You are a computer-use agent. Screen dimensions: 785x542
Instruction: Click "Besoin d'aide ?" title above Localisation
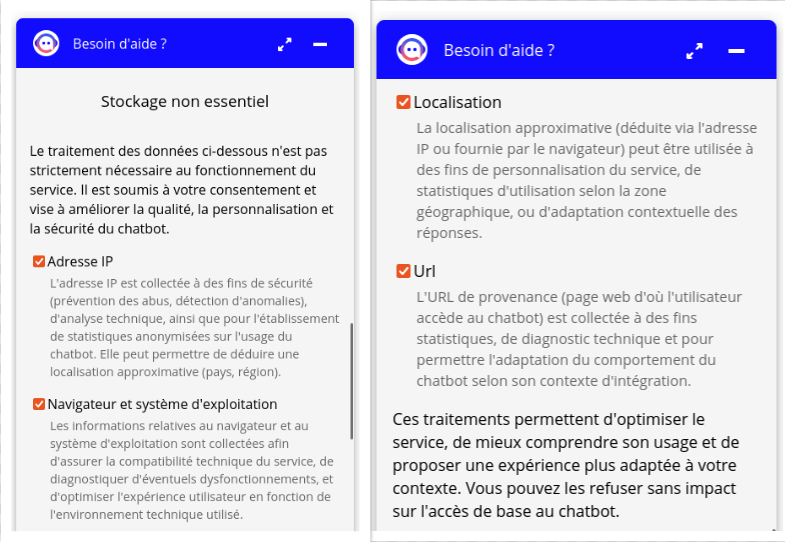[x=499, y=50]
